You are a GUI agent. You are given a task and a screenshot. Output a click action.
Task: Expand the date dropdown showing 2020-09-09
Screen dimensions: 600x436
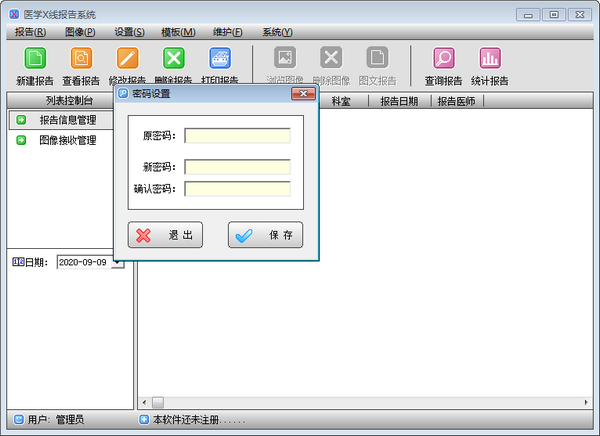pyautogui.click(x=118, y=262)
